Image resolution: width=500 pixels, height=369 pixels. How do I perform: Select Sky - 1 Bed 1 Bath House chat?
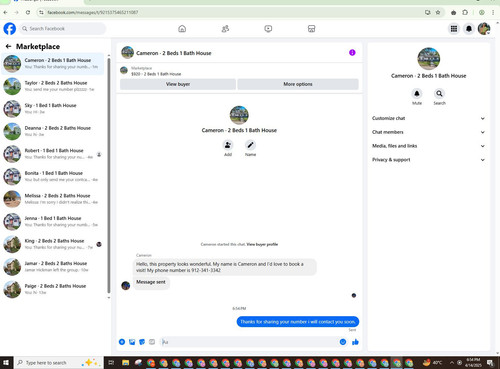(53, 109)
